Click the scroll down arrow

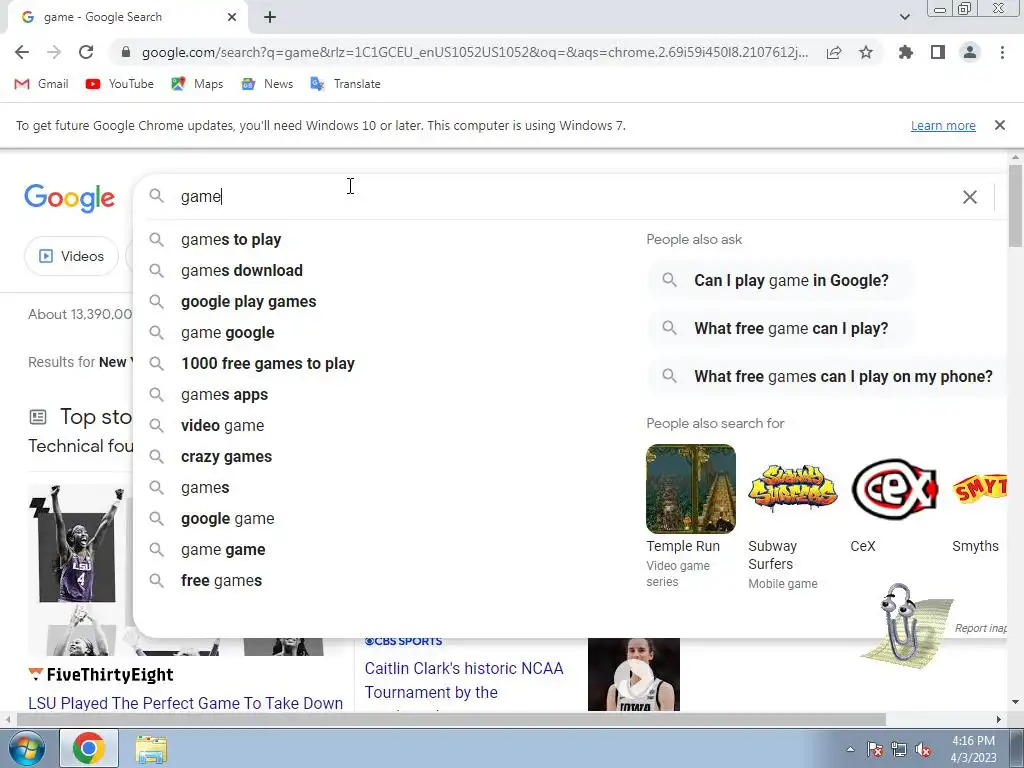tap(1015, 702)
